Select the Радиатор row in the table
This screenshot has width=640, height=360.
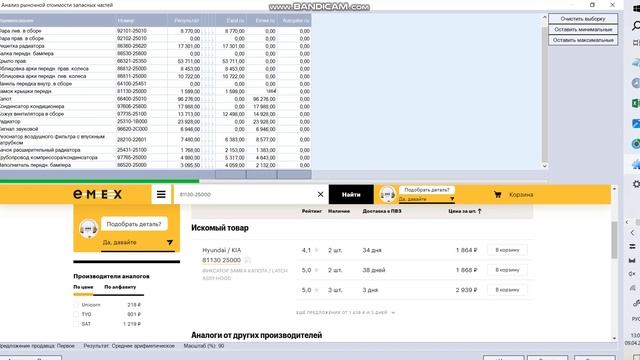pyautogui.click(x=155, y=121)
